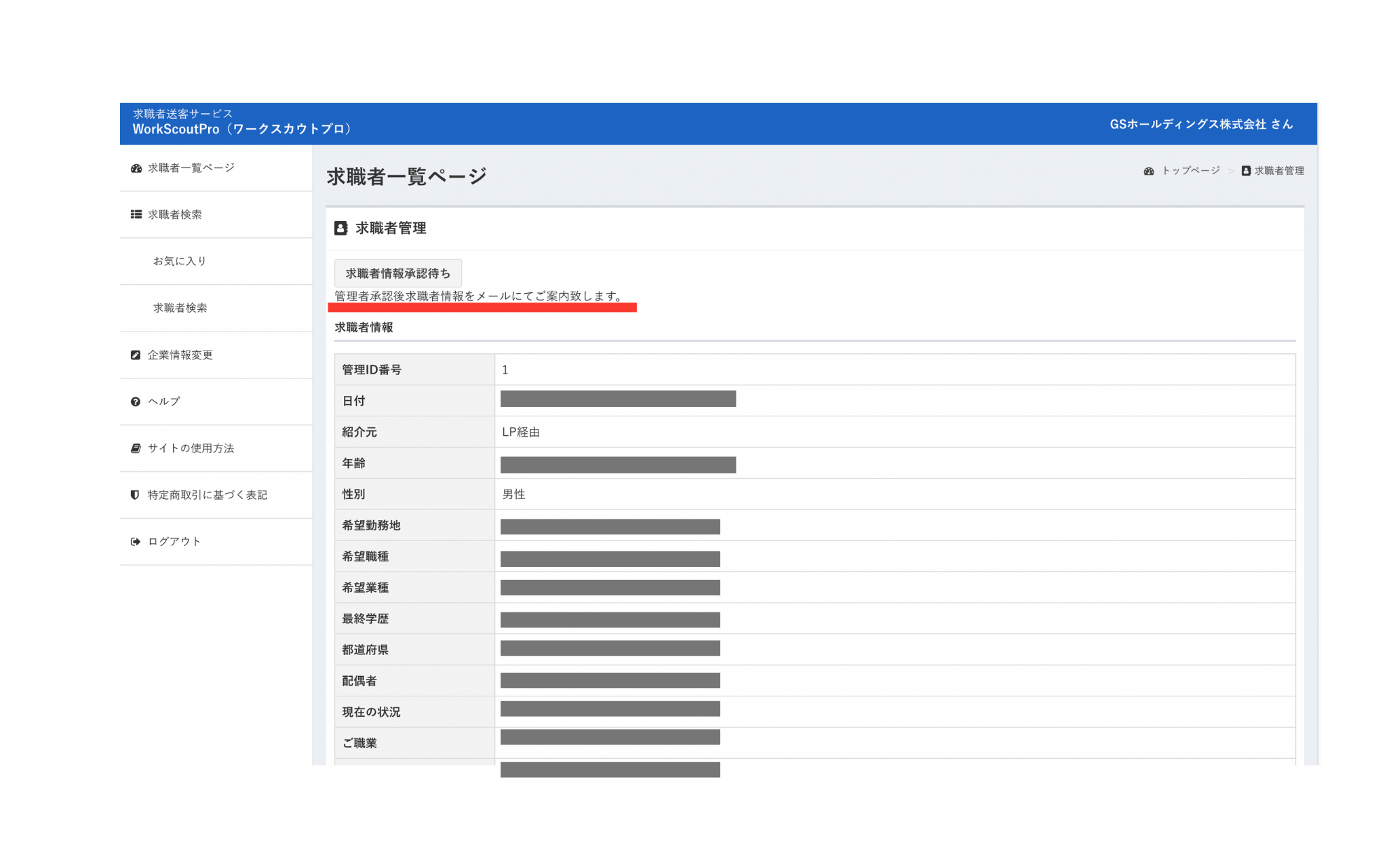Go to トップページ via the breadcrumb
This screenshot has width=1389, height=868.
1190,171
